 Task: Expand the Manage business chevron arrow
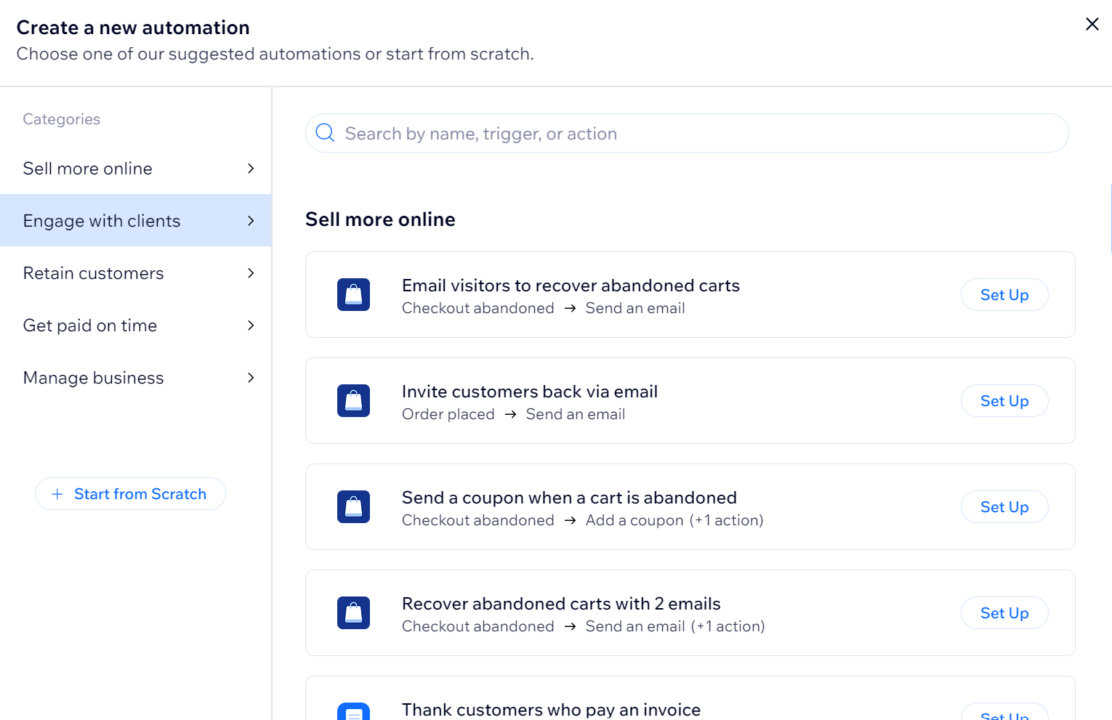251,378
